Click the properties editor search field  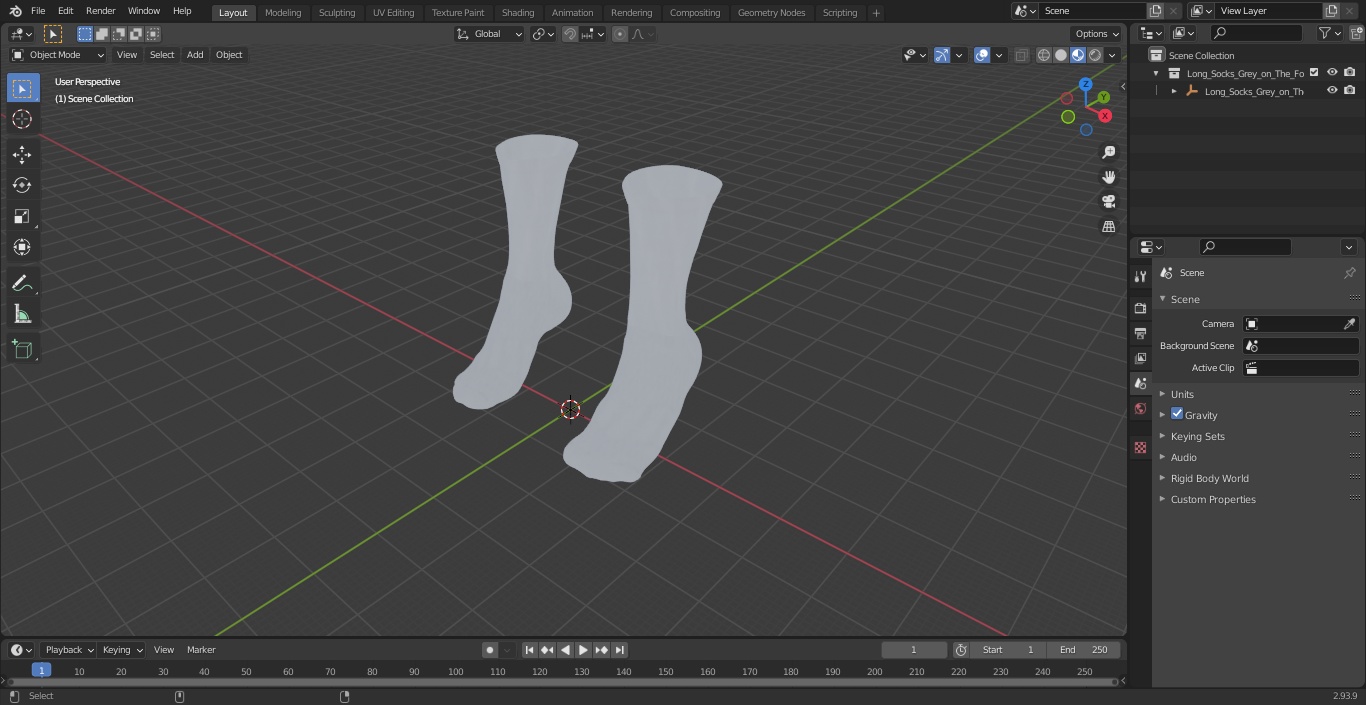[1245, 247]
